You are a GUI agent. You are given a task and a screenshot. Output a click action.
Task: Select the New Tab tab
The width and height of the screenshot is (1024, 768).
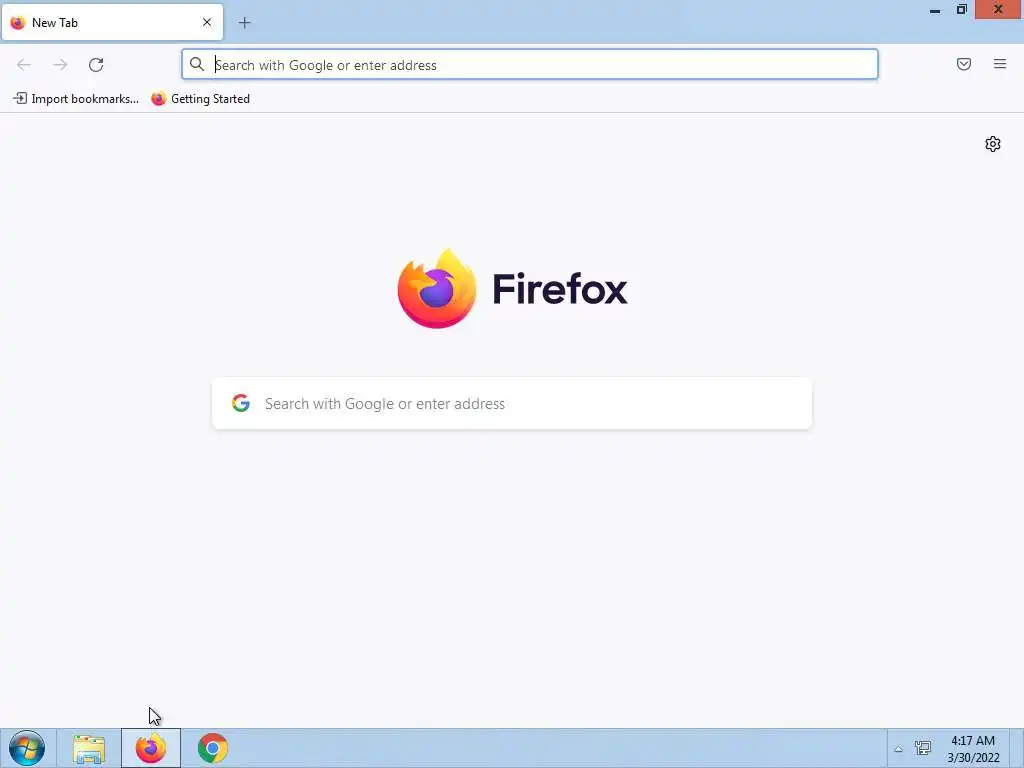tap(112, 22)
